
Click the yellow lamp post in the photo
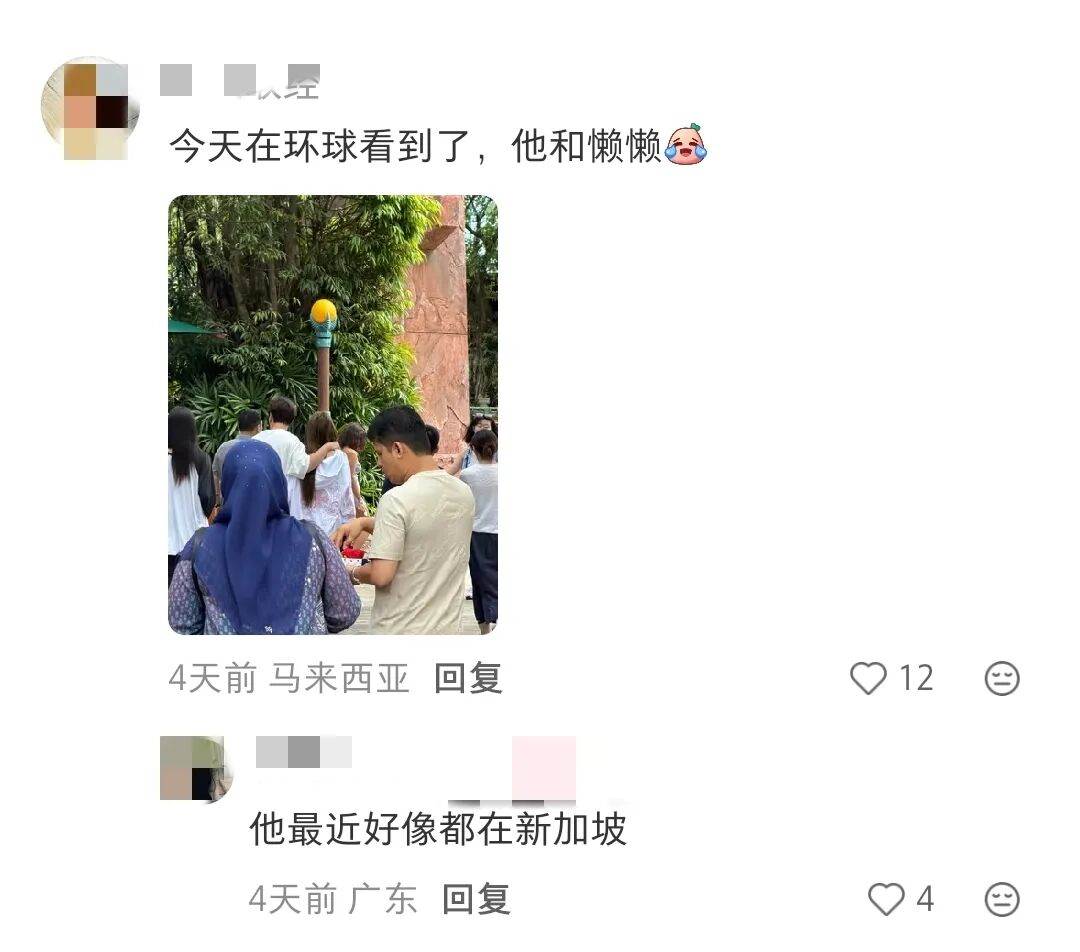(323, 355)
